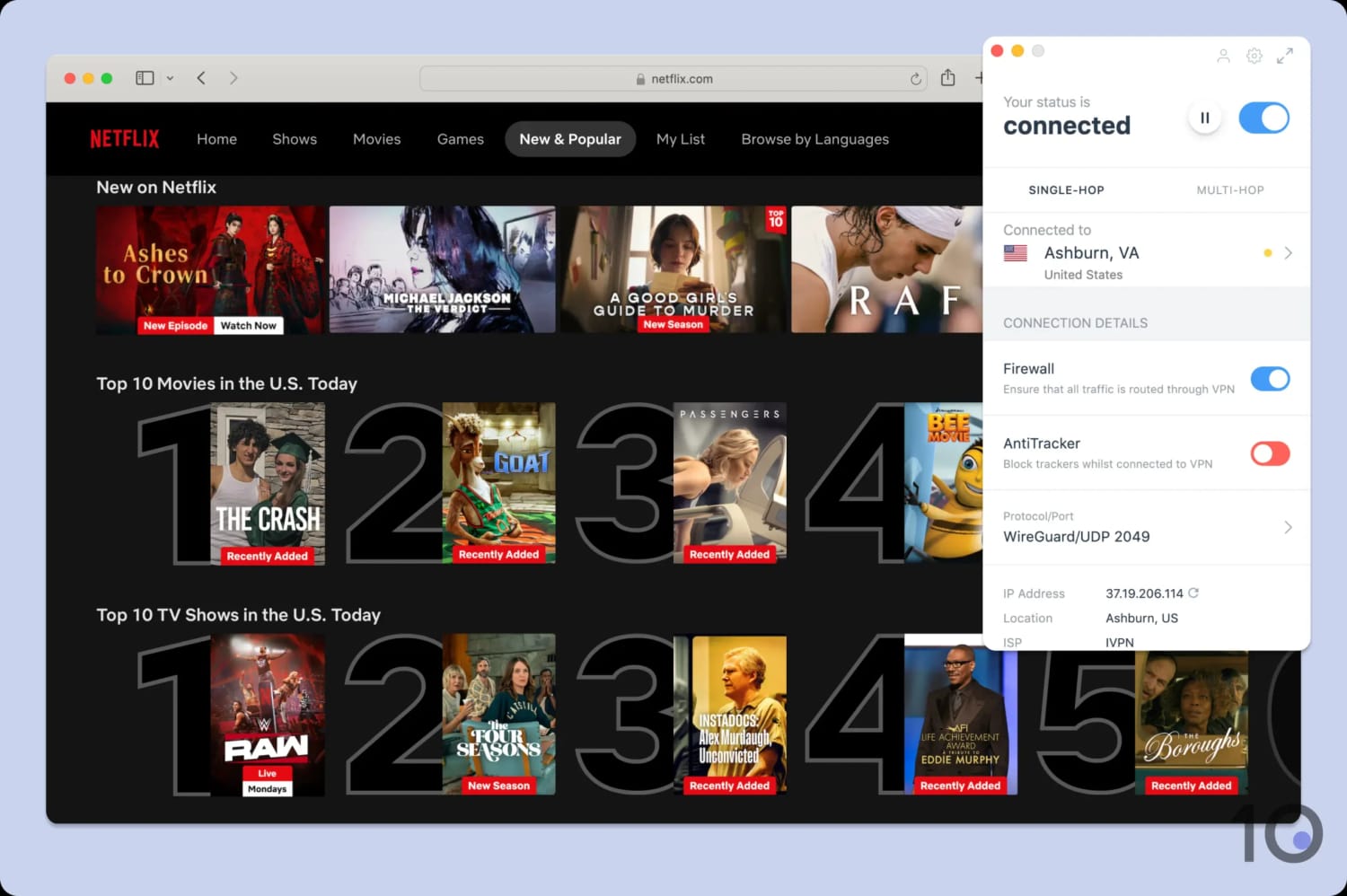Open the Ashes to Crown thumbnail

click(x=210, y=269)
